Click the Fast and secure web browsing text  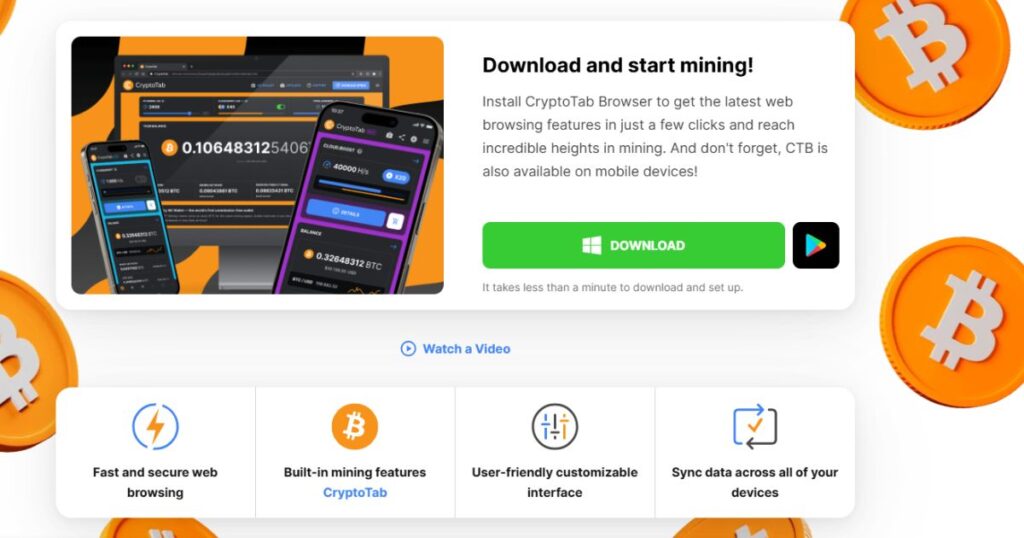[155, 482]
